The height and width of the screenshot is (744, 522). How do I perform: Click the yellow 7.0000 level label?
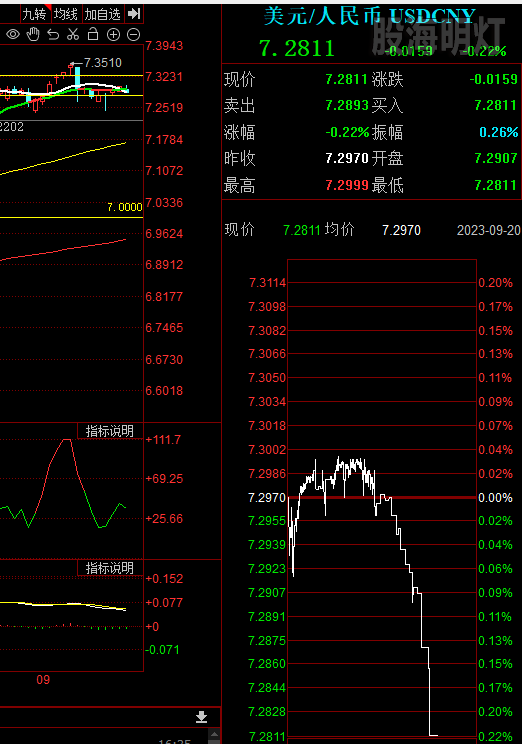pyautogui.click(x=124, y=207)
